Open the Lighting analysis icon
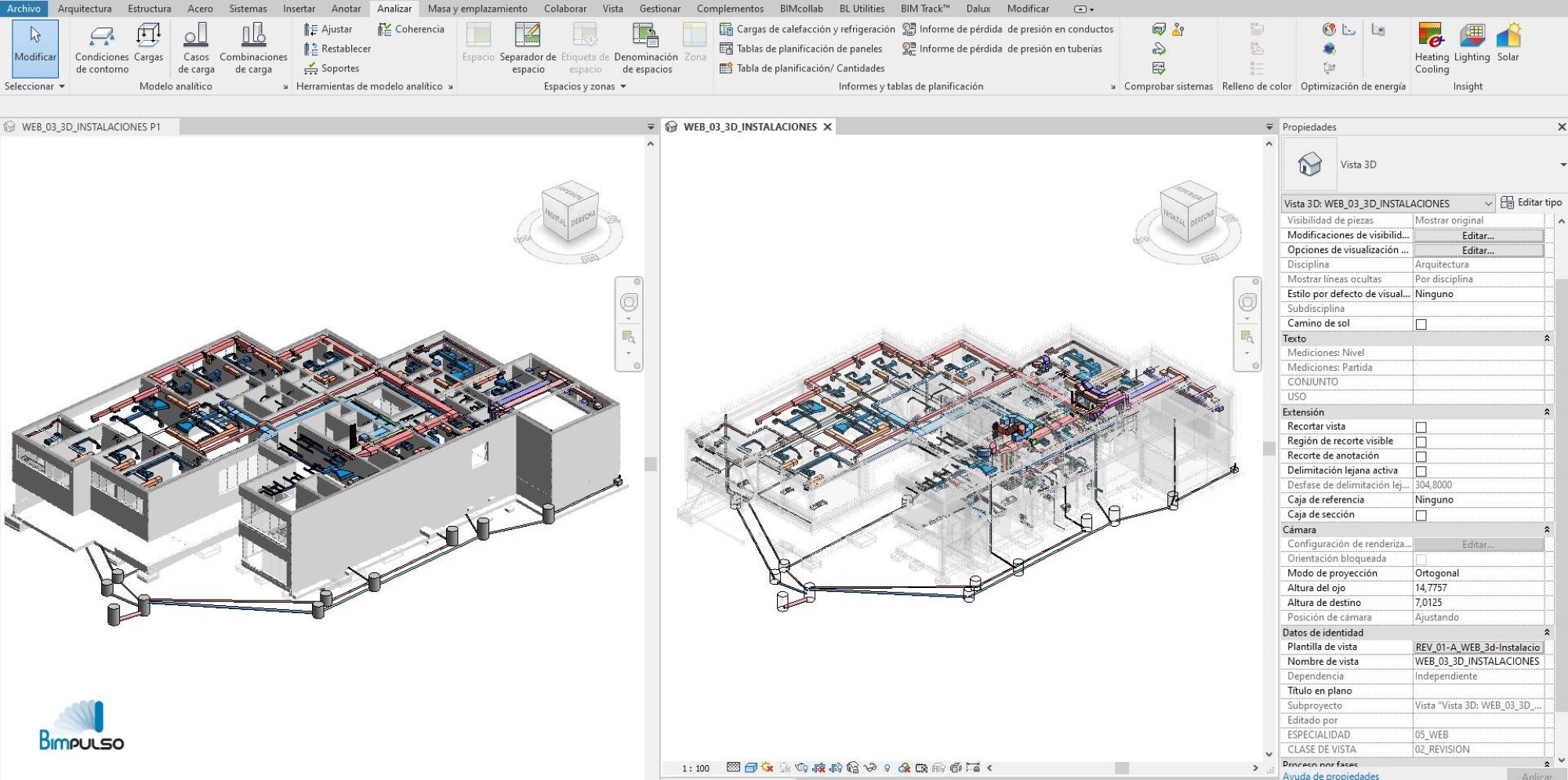Image resolution: width=1568 pixels, height=780 pixels. [1472, 43]
